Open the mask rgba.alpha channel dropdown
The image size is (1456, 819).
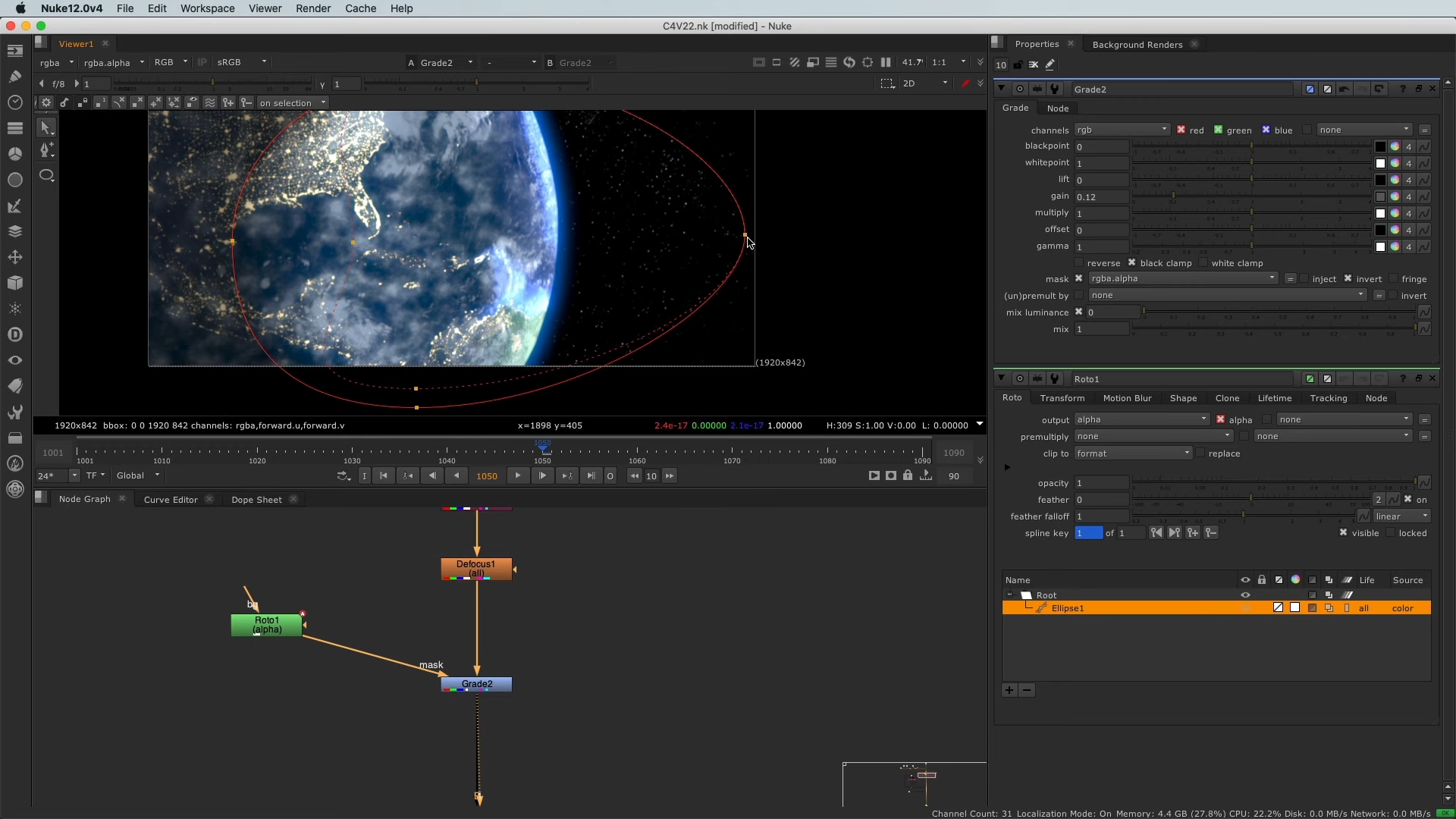click(x=1183, y=278)
